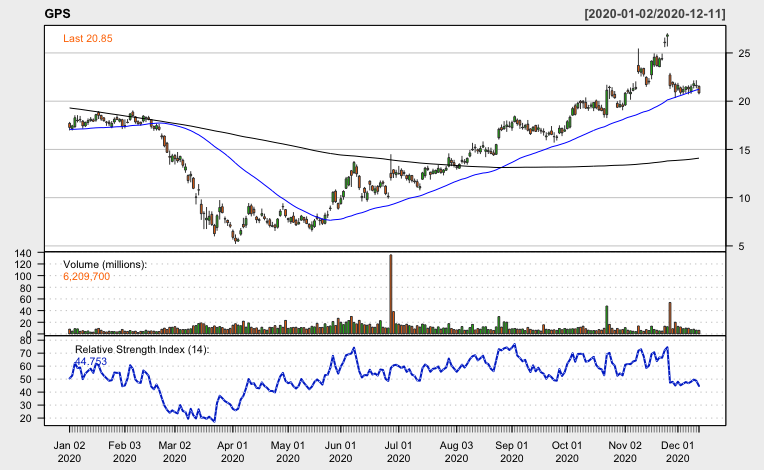Select the date range label 2020-01-02/2020-12-11
Screen dimensions: 764x470
tap(655, 14)
